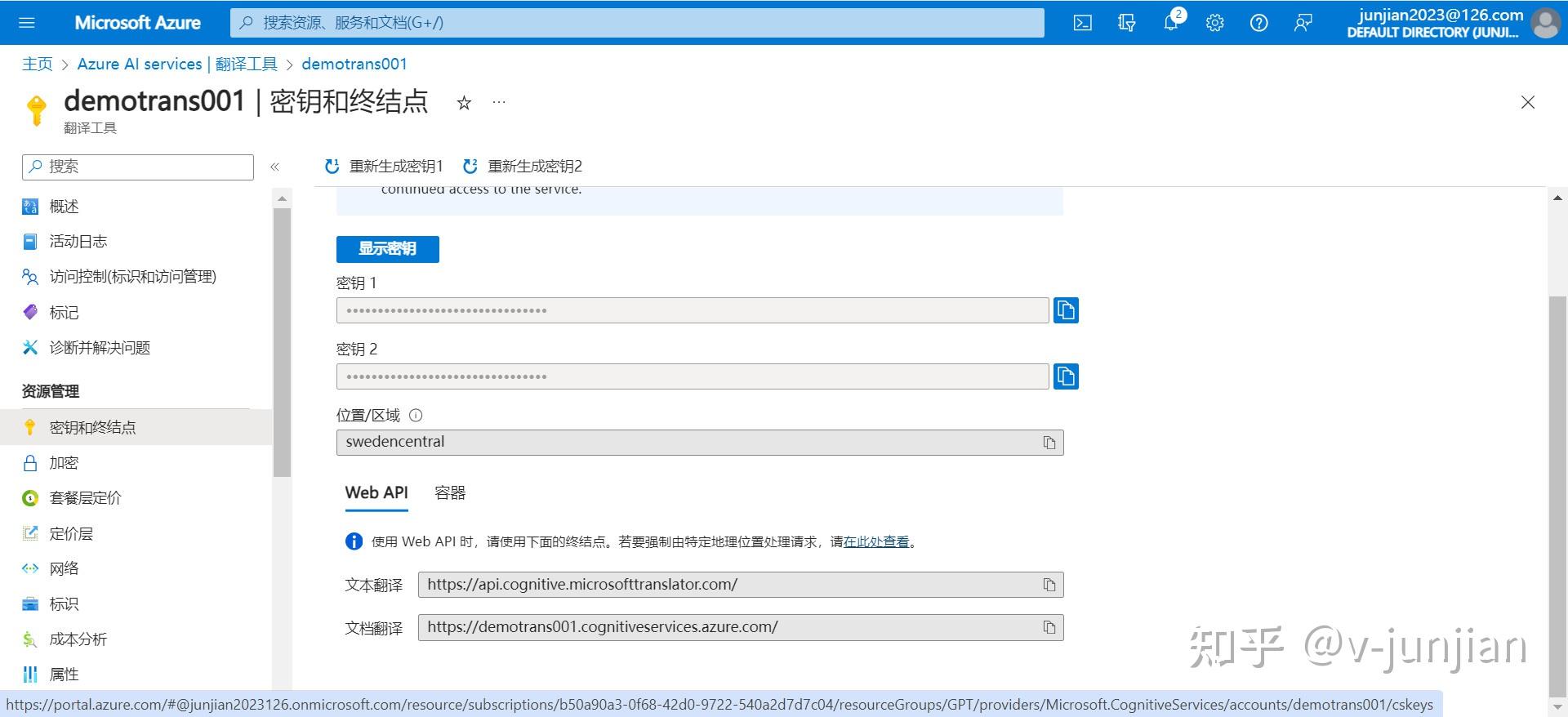
Task: Open account avatar for junjian2023@126.com
Action: point(1545,23)
